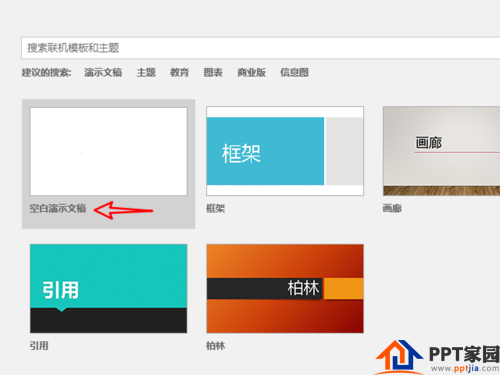Screen dimensions: 500x375
Task: Open the 框架 template thumbnail
Action: tap(285, 151)
